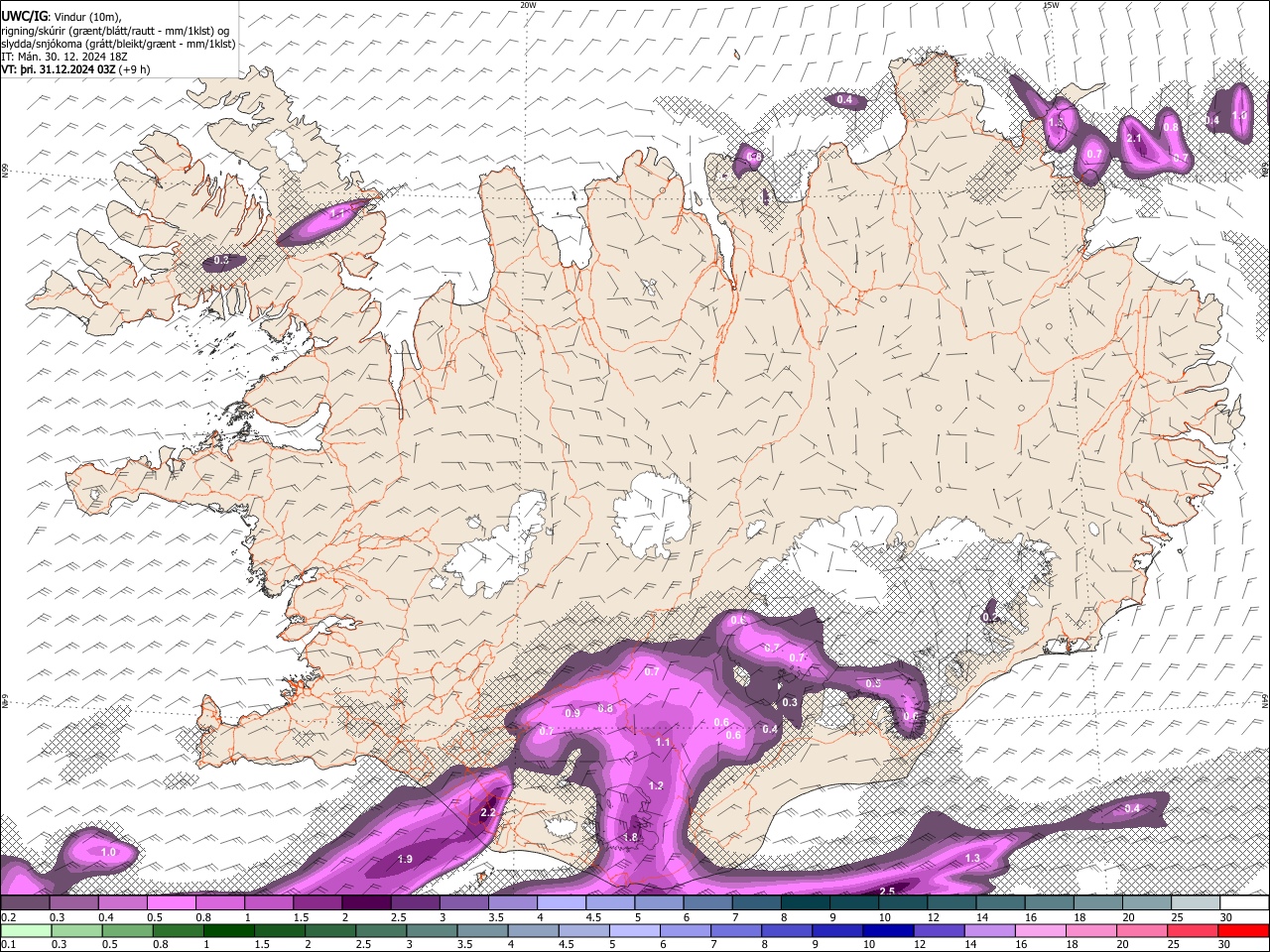
Task: Pick the pink rain swatch labeled 16
Action: [x=1041, y=930]
